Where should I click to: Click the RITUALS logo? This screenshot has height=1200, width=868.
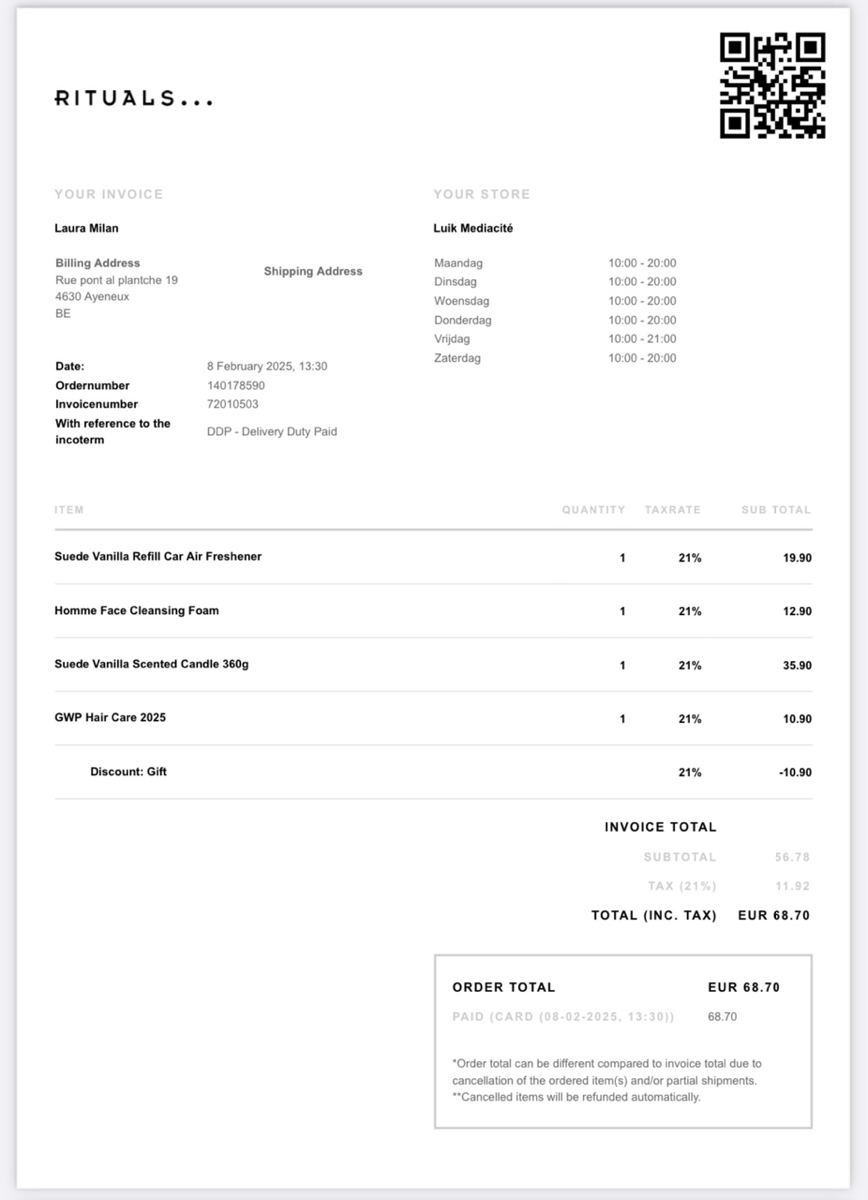[x=133, y=98]
